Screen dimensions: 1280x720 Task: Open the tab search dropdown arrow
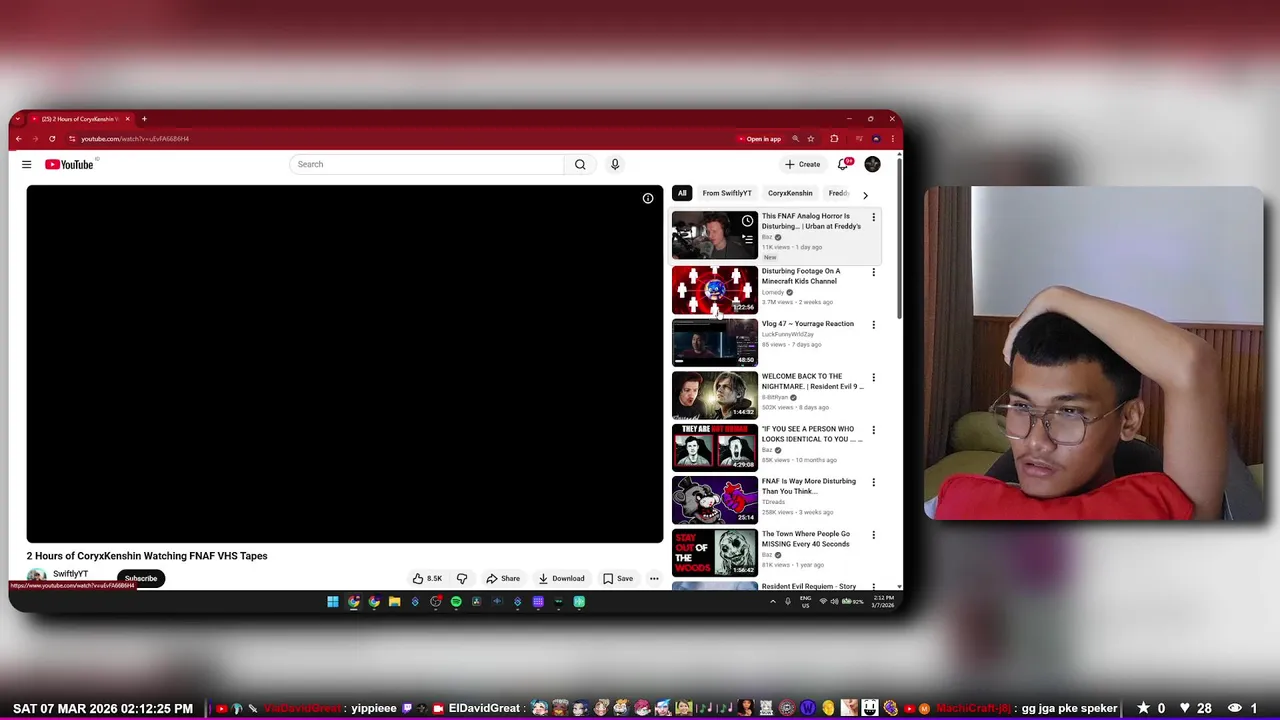click(x=17, y=119)
